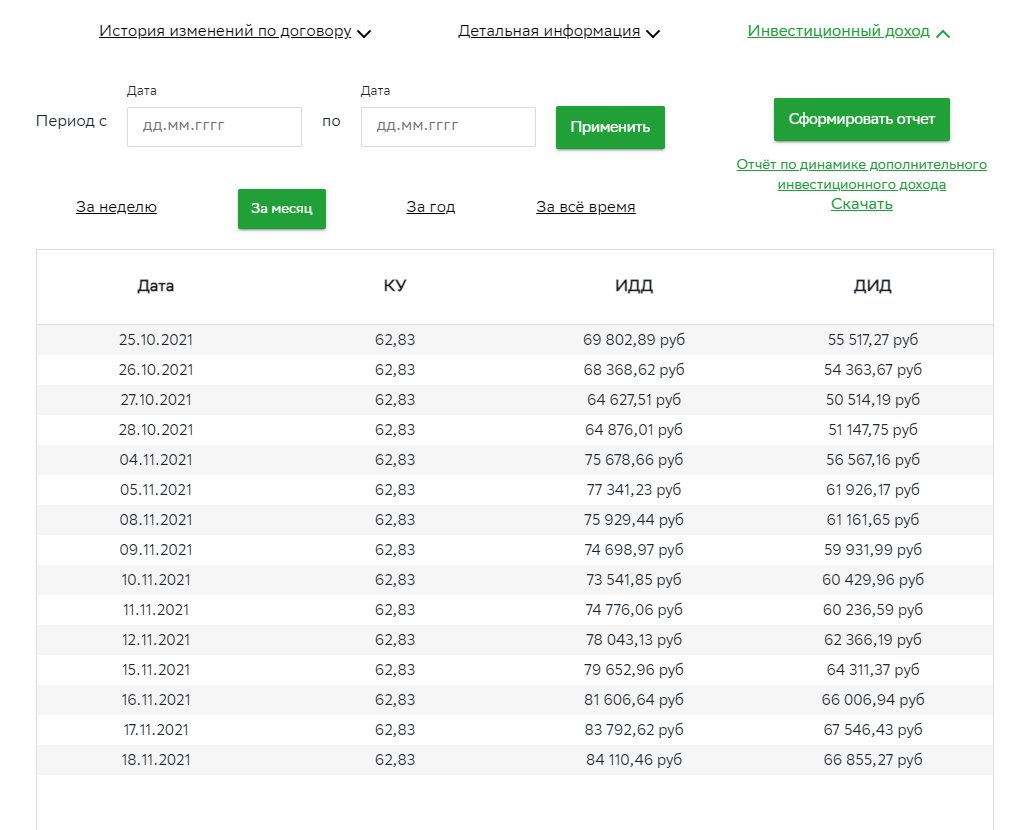Screen dimensions: 1033x830
Task: Click ДИД value 51 147,75 руб
Action: pos(873,430)
